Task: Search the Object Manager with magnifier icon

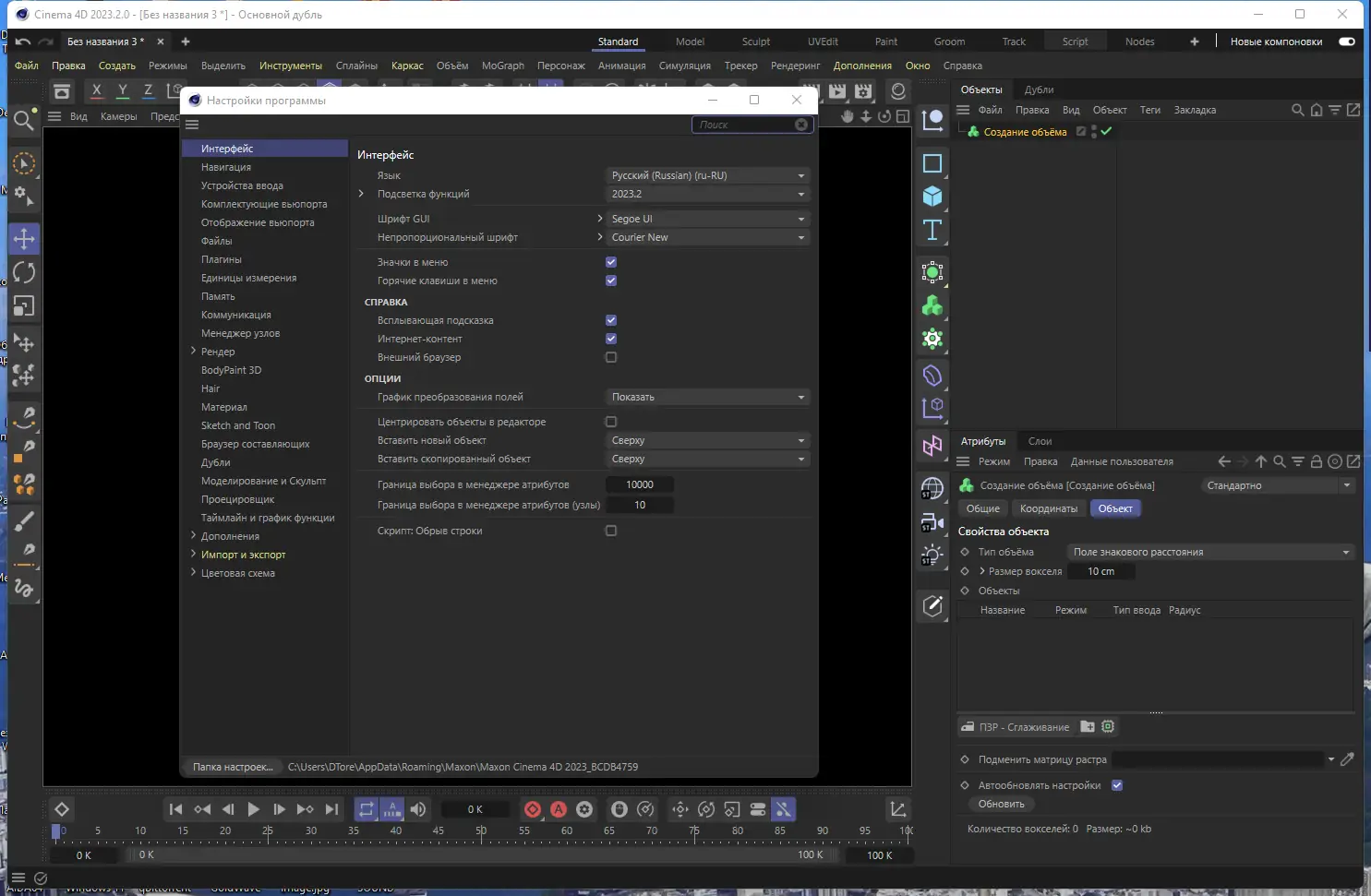Action: pyautogui.click(x=1297, y=110)
